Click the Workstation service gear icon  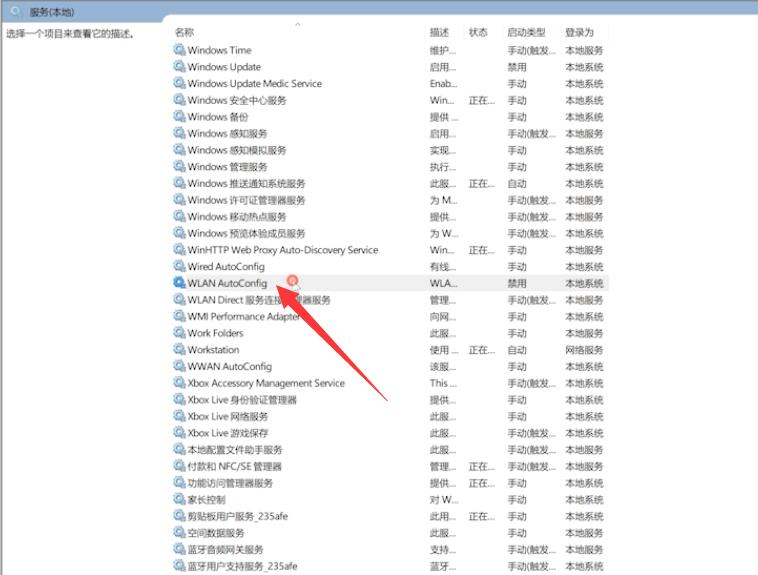pyautogui.click(x=179, y=349)
